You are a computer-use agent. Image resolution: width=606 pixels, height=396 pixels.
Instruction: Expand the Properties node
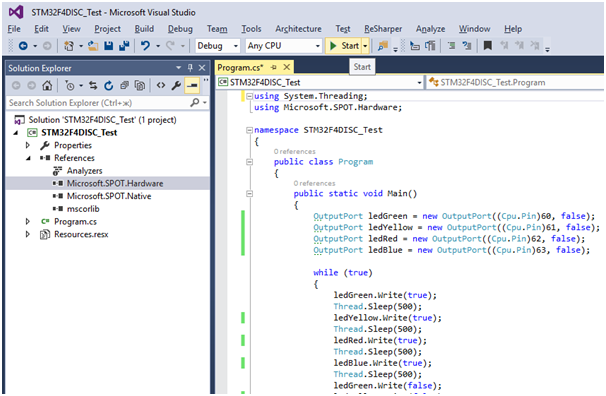click(27, 145)
